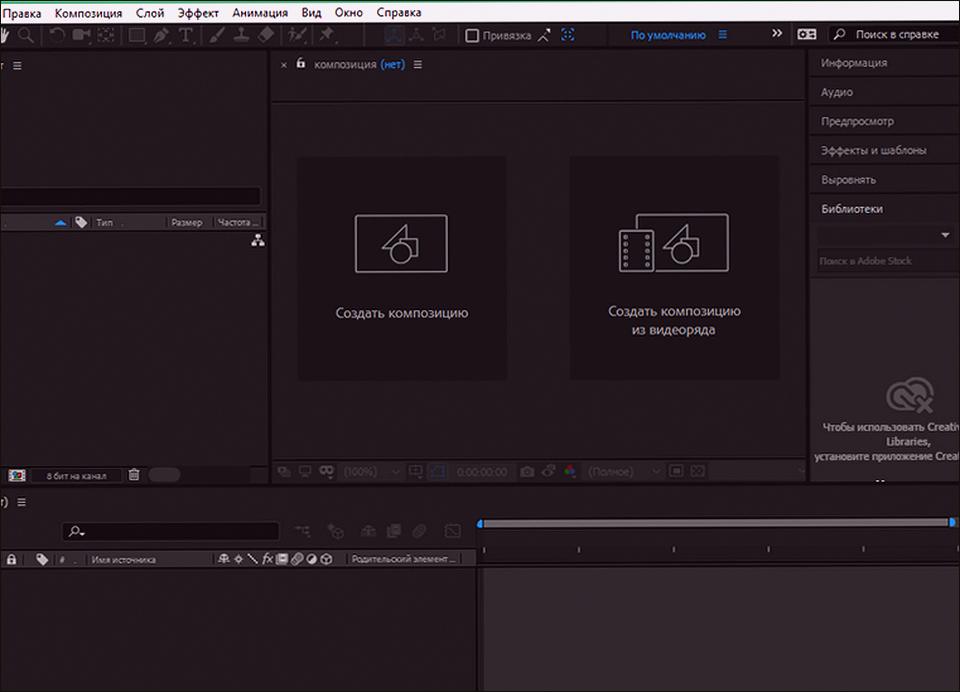This screenshot has width=960, height=692.
Task: Click the trash icon in Project panel
Action: point(134,475)
